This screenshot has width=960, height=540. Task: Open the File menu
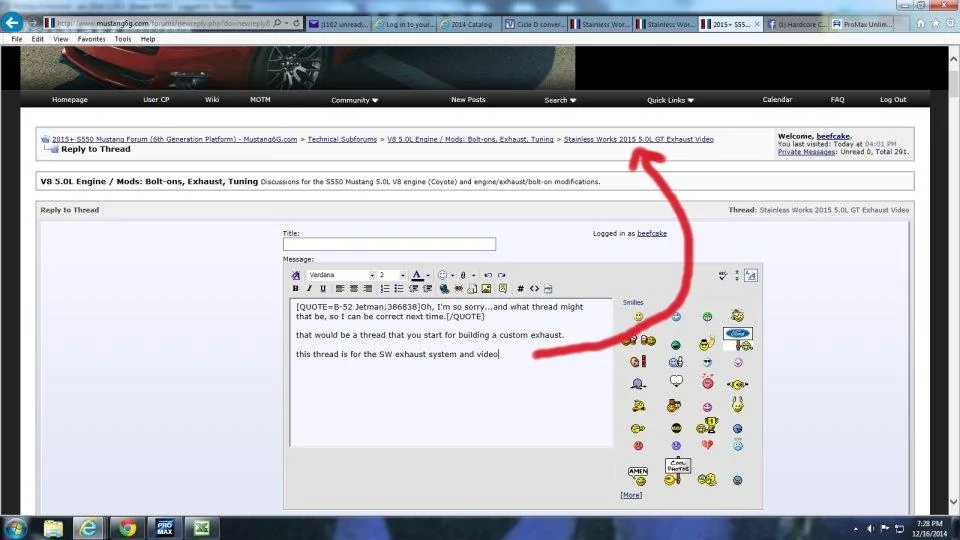click(x=17, y=39)
